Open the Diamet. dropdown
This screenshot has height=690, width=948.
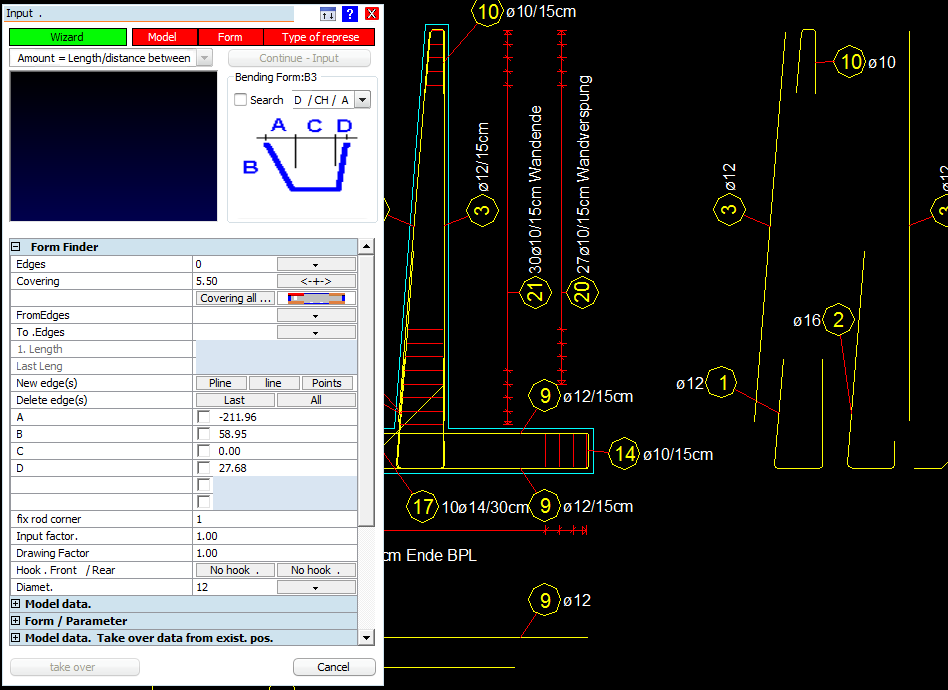point(316,587)
